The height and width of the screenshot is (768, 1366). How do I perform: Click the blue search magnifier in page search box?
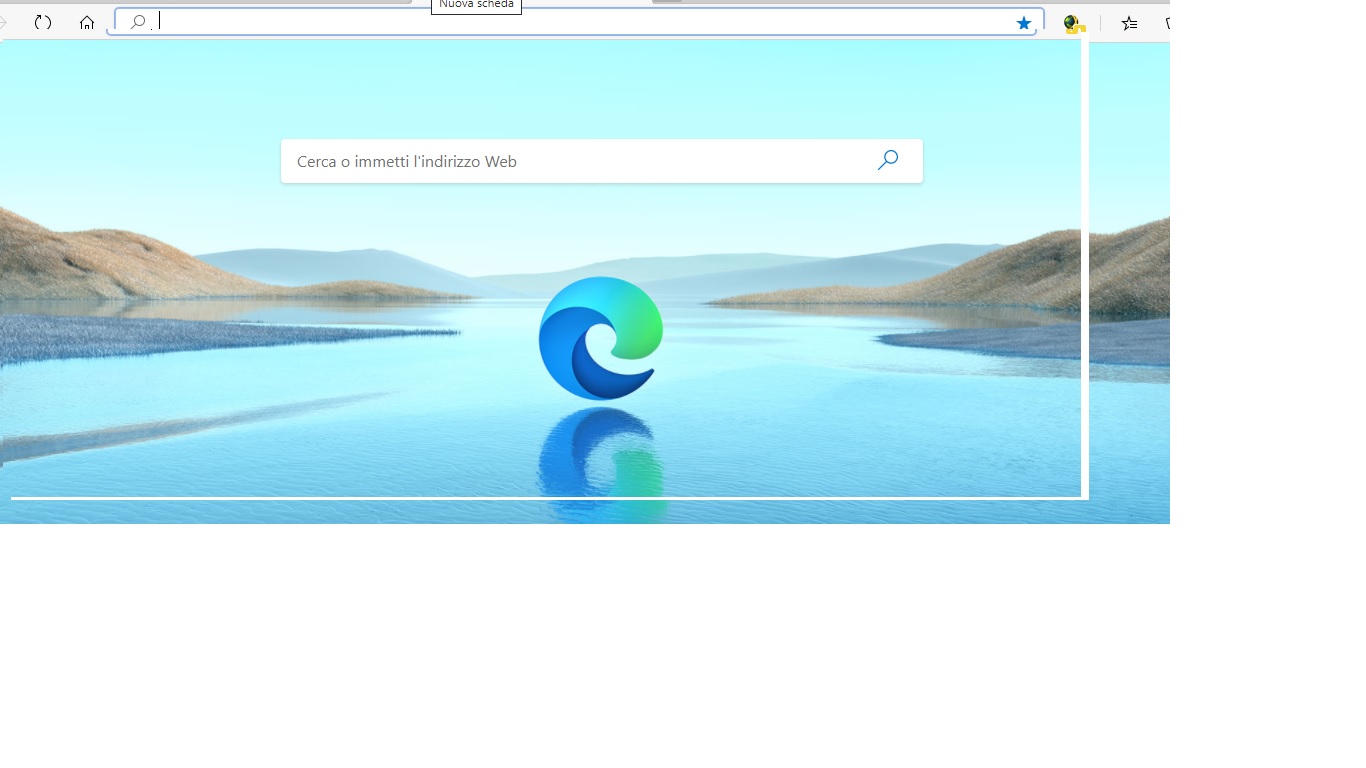[x=888, y=160]
